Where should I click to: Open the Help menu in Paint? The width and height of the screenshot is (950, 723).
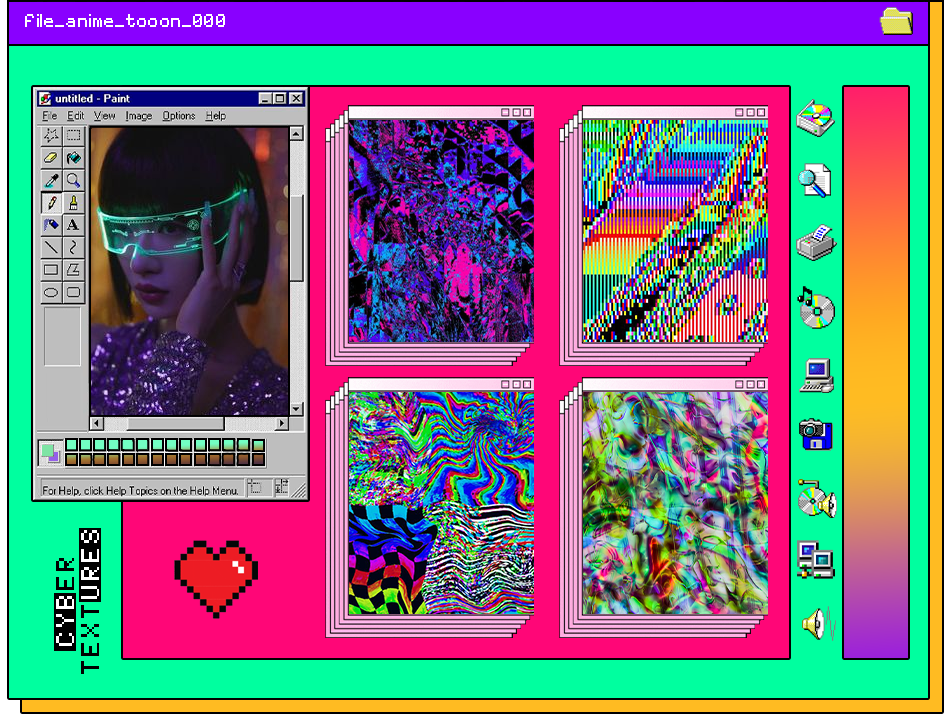pos(215,116)
